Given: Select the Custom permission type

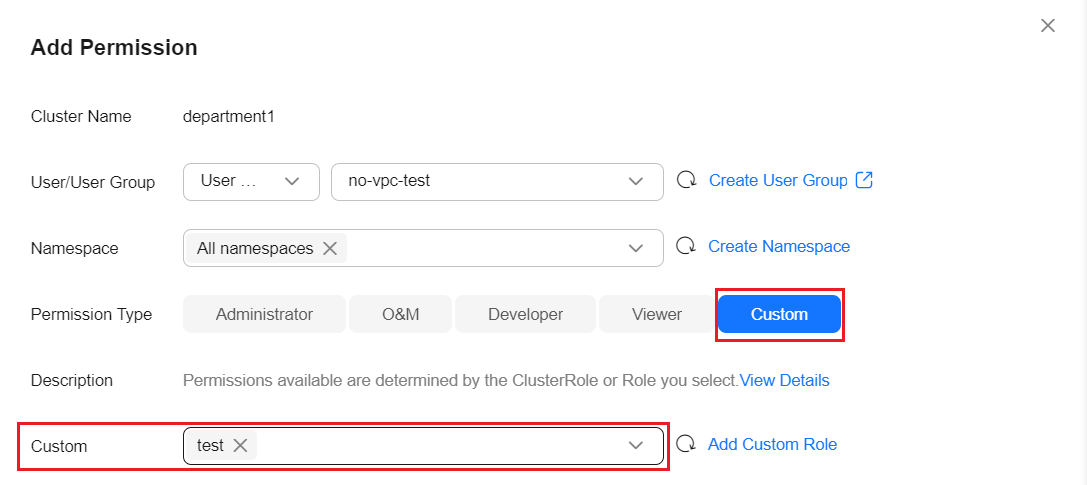Looking at the screenshot, I should pos(779,314).
